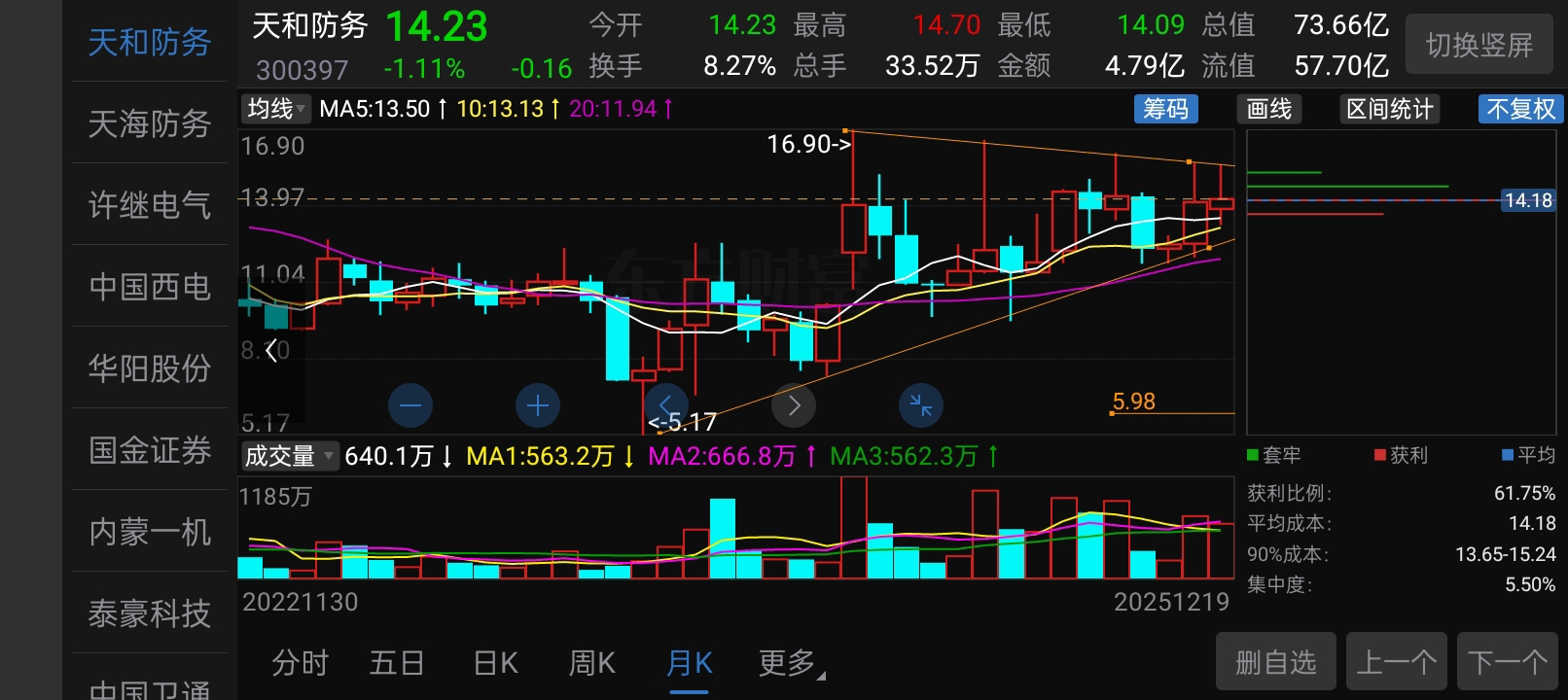Viewport: 1568px width, 700px height.
Task: Go to previous stock with 上一个
Action: pyautogui.click(x=1396, y=662)
